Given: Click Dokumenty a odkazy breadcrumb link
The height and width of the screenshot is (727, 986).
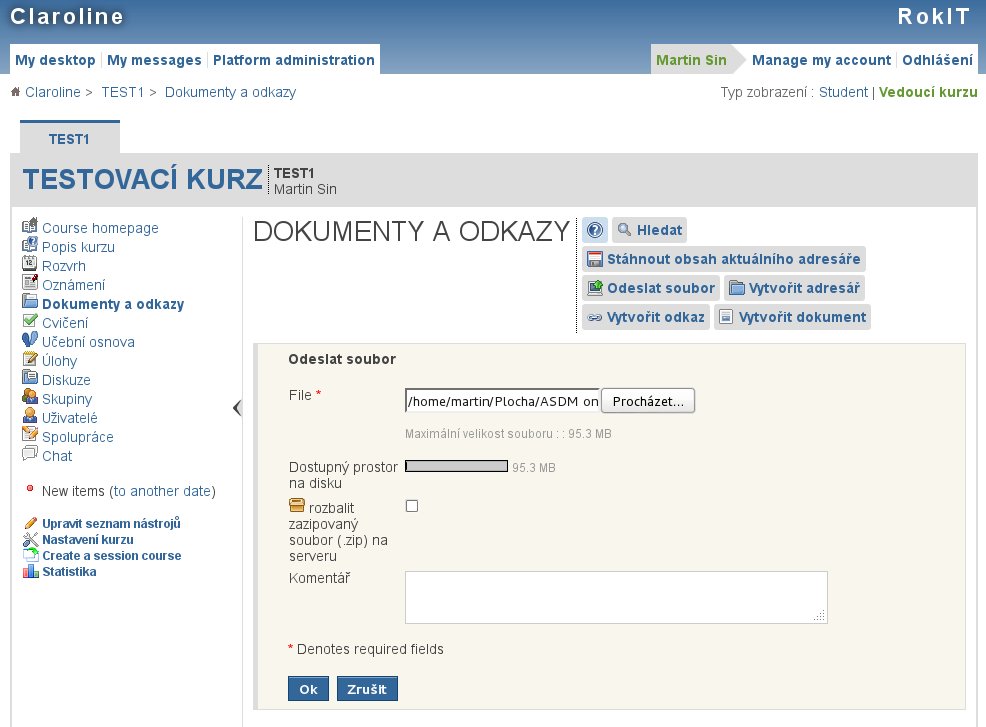Looking at the screenshot, I should (x=230, y=92).
